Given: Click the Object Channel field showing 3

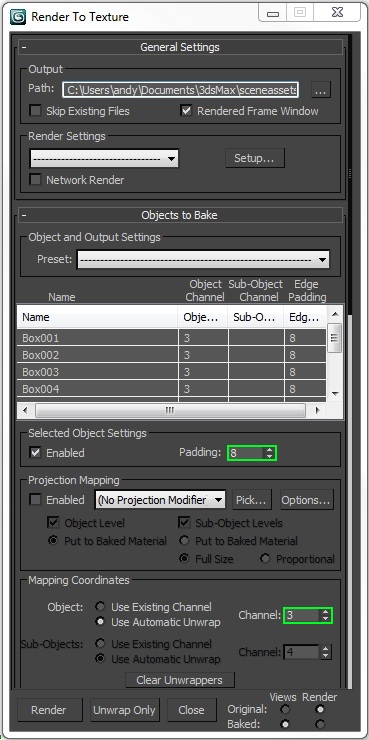Looking at the screenshot, I should pyautogui.click(x=302, y=615).
